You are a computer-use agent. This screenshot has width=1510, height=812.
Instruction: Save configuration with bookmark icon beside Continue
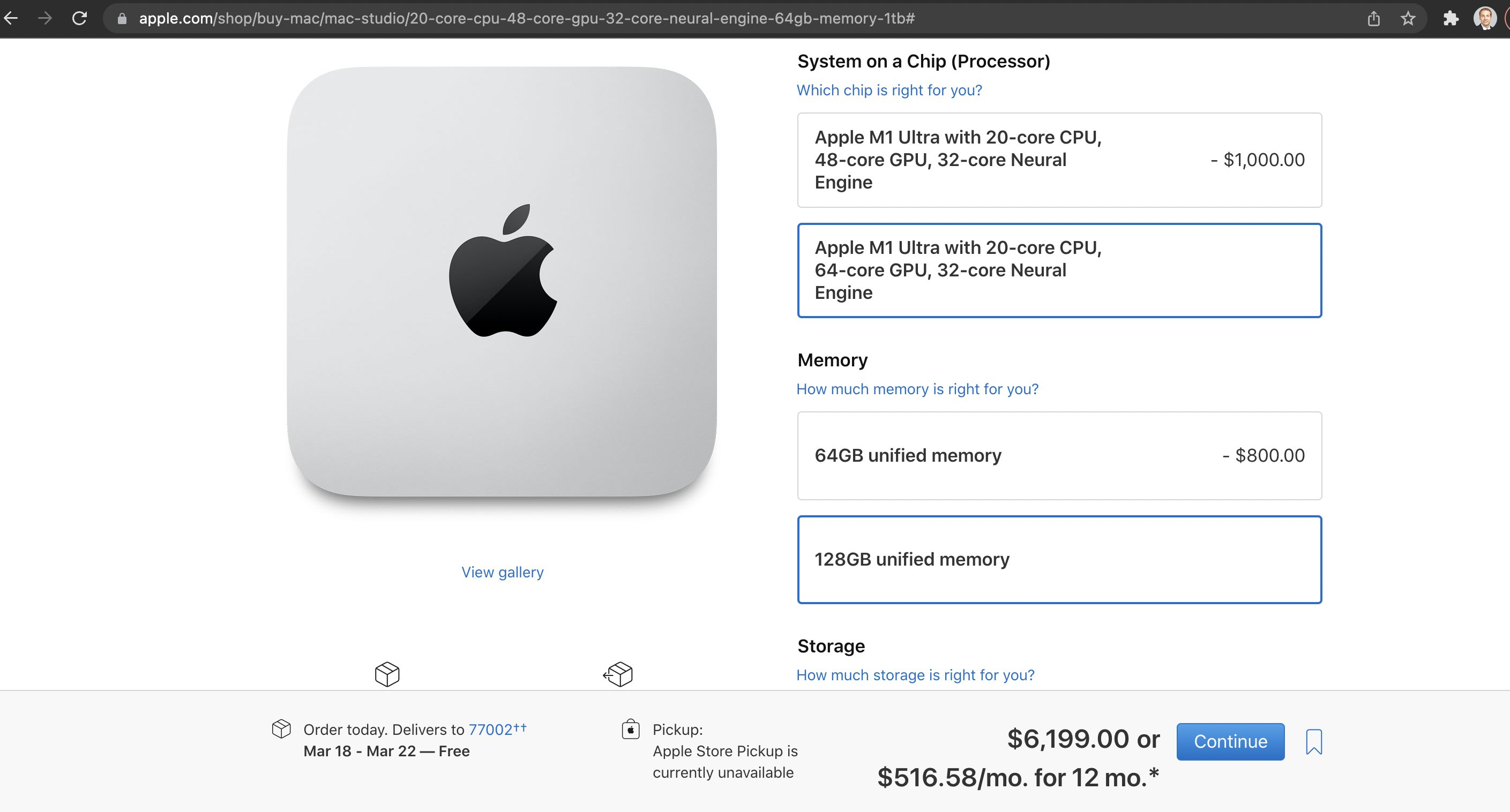1314,742
